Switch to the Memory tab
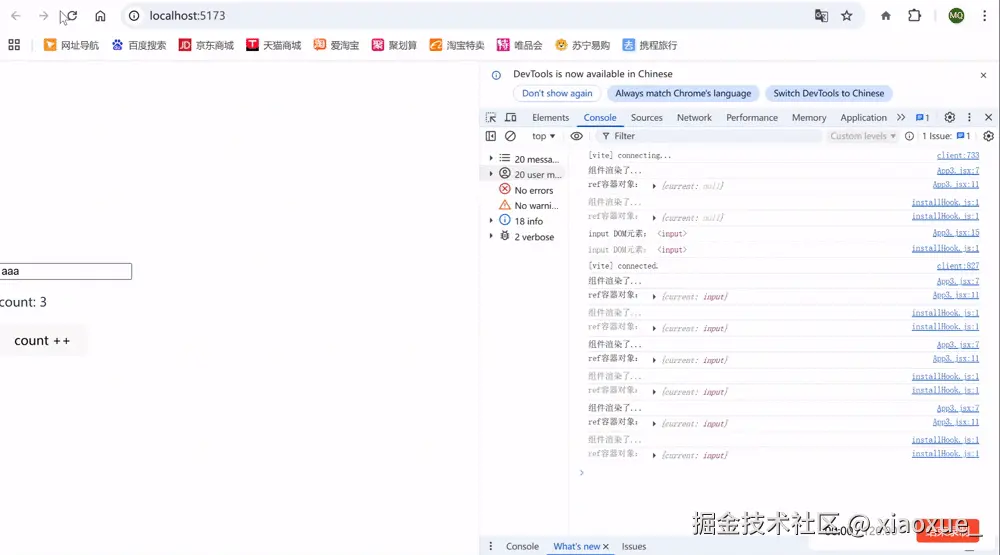Viewport: 1000px width, 555px height. click(x=809, y=117)
